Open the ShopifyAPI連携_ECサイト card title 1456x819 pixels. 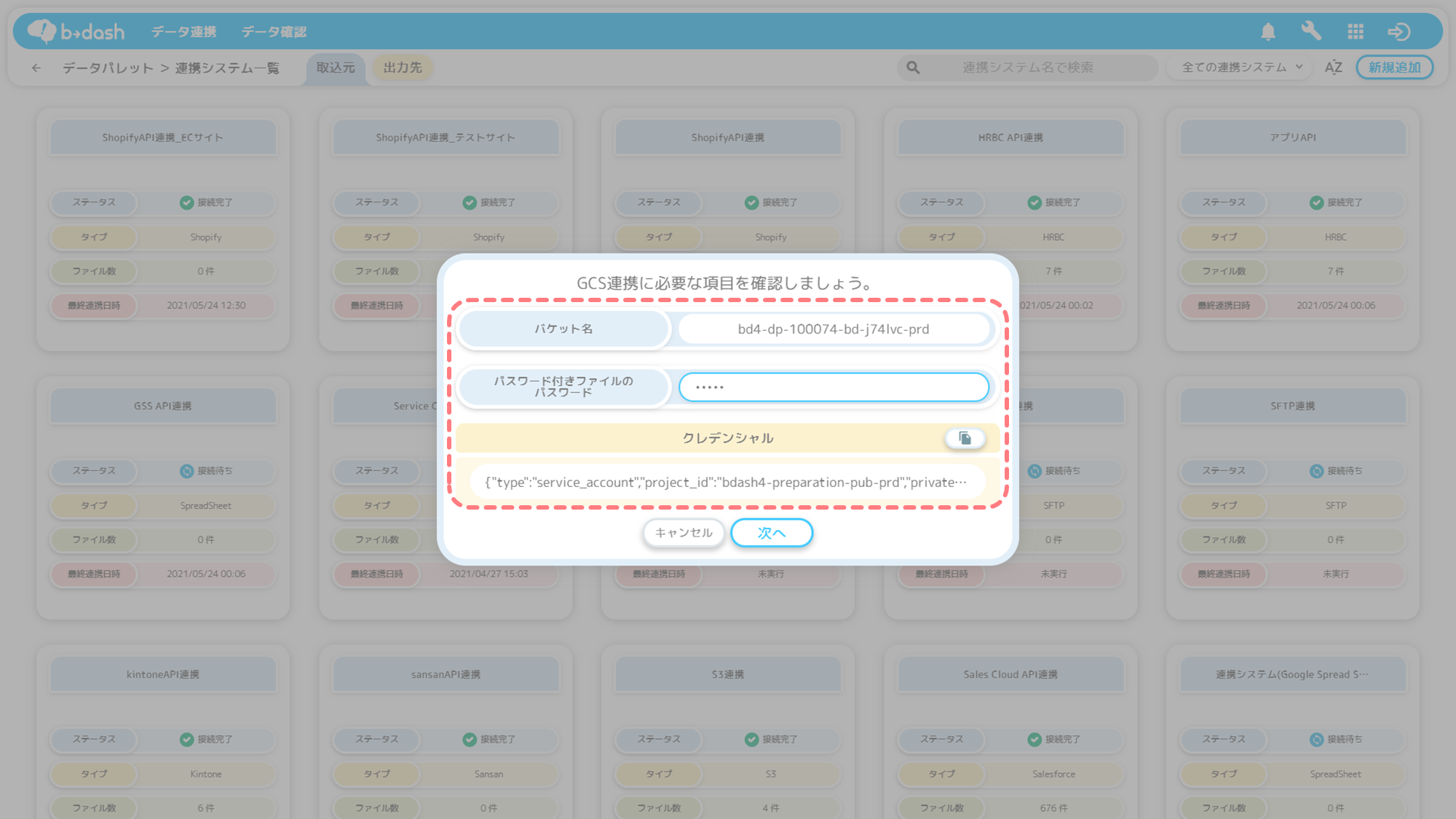(163, 138)
